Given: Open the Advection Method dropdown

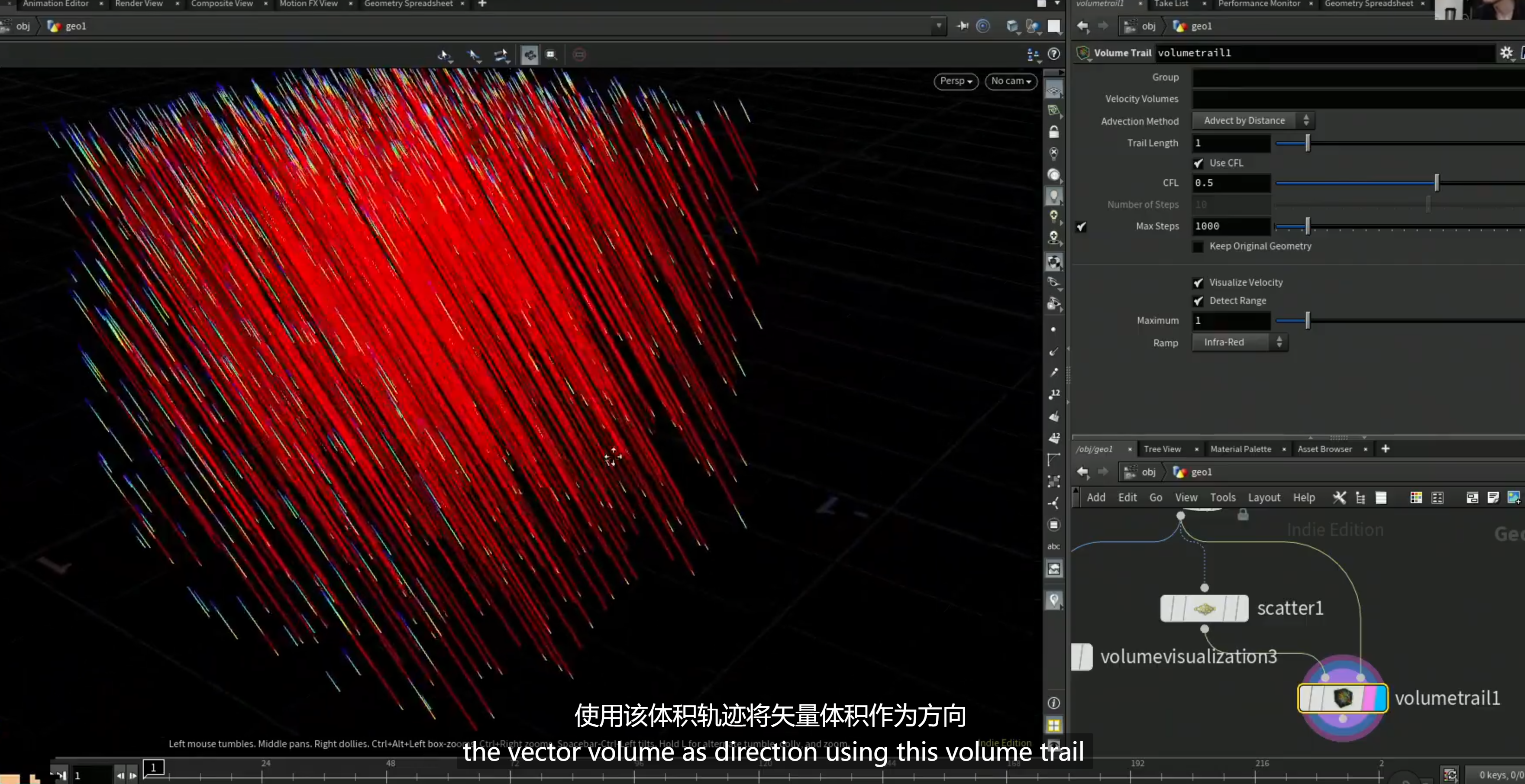Looking at the screenshot, I should (x=1253, y=121).
